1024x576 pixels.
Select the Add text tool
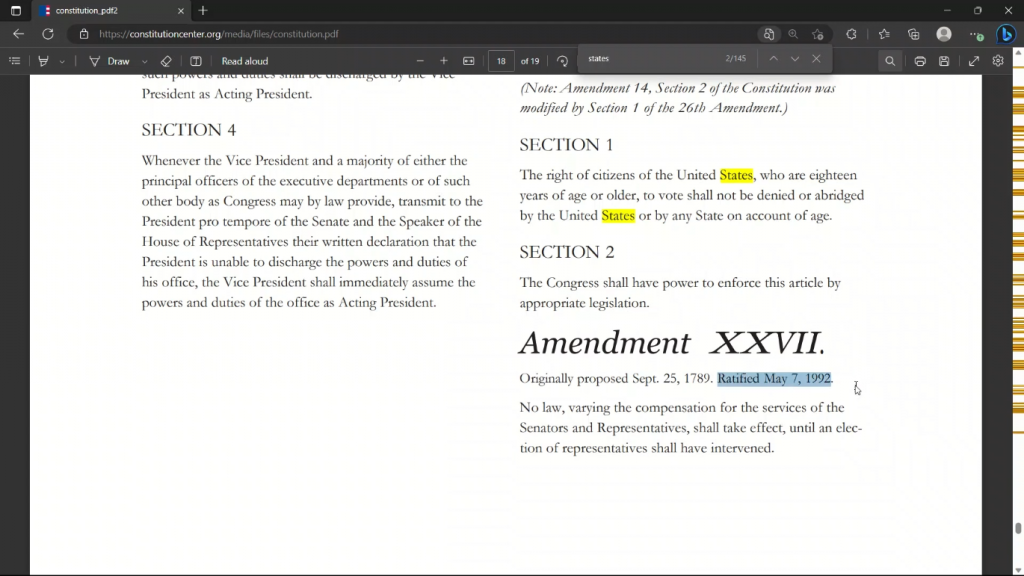tap(195, 61)
